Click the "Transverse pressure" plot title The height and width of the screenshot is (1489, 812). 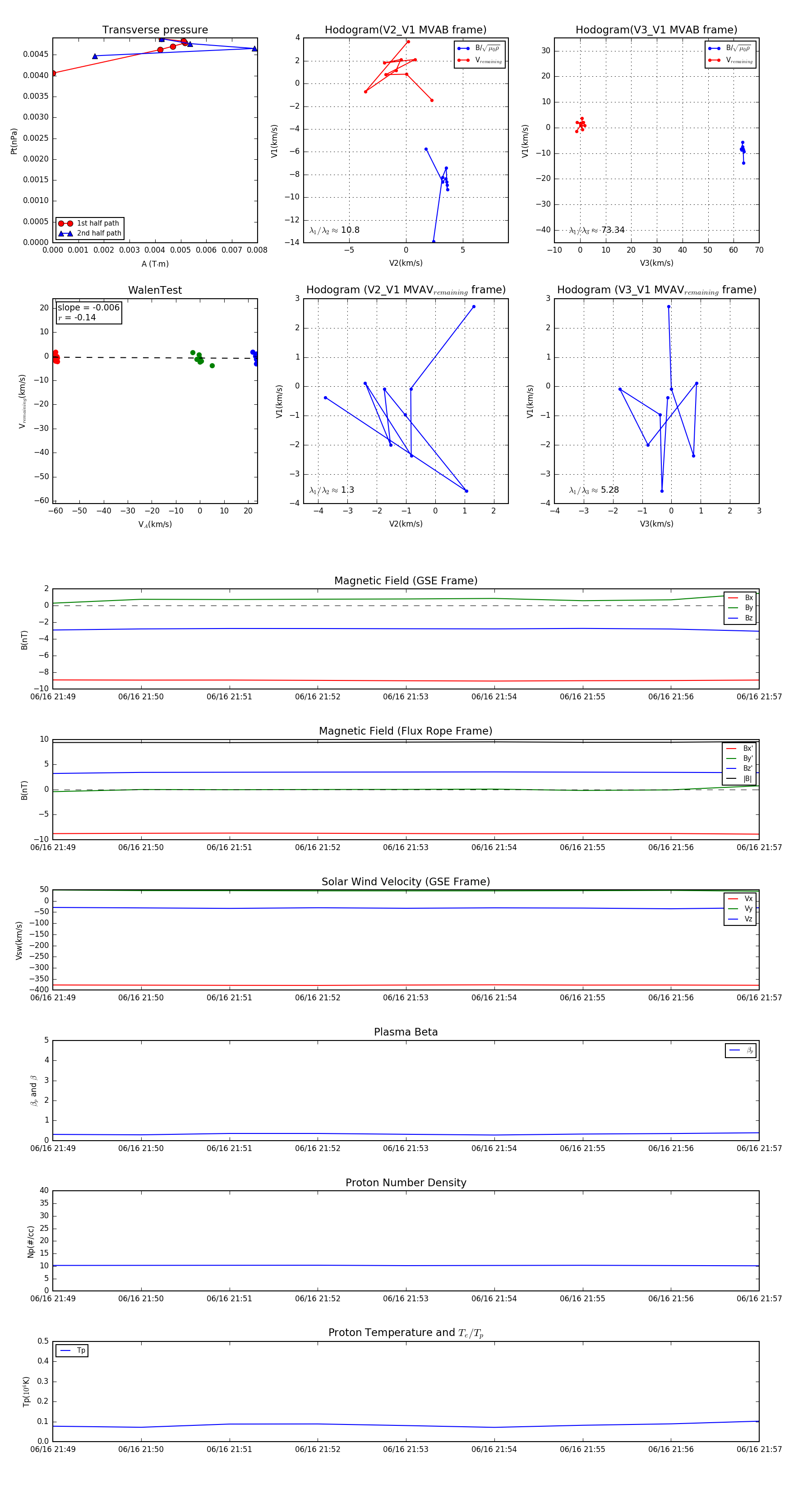(x=155, y=29)
